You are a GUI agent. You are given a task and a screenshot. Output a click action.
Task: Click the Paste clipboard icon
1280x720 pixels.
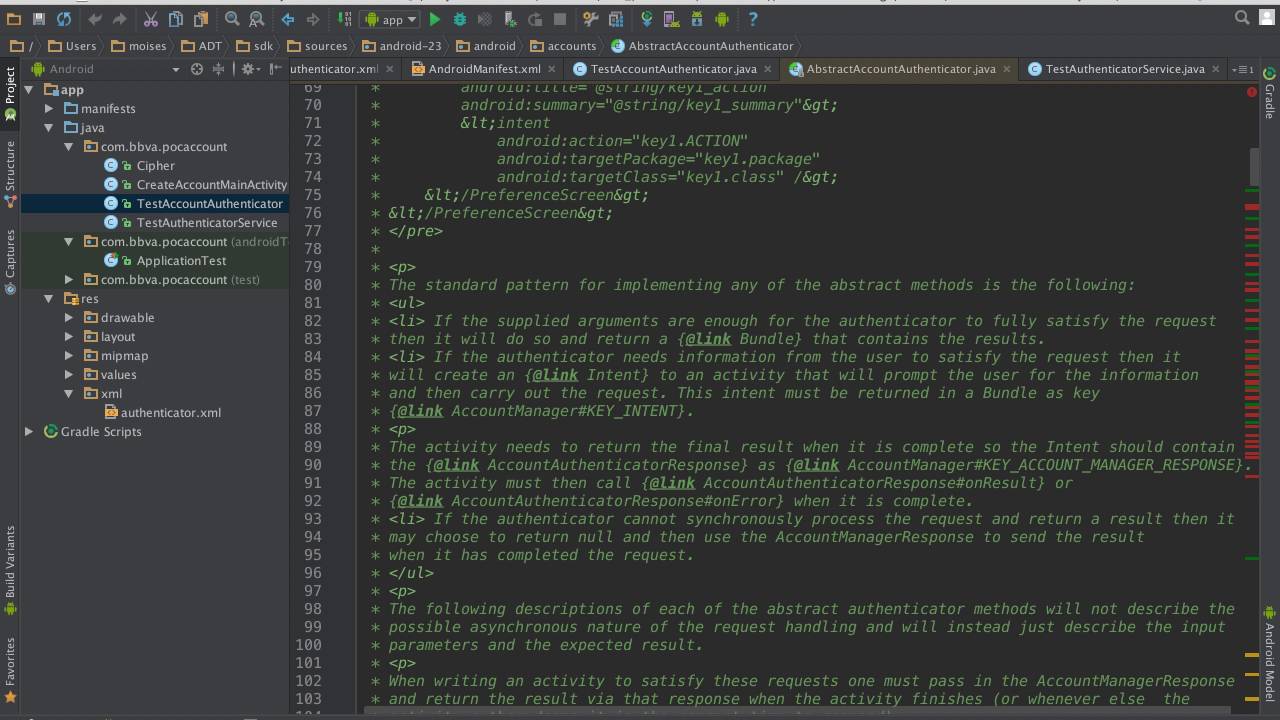pos(201,19)
